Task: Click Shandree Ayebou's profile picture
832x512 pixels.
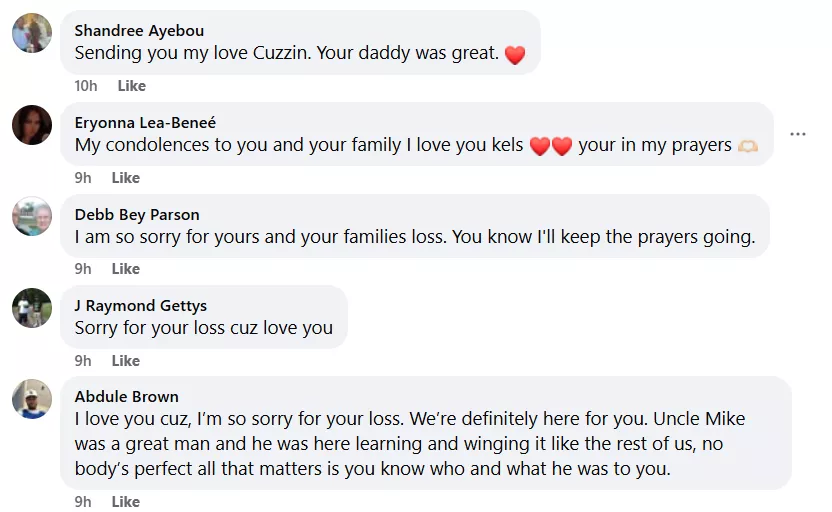Action: click(x=32, y=33)
